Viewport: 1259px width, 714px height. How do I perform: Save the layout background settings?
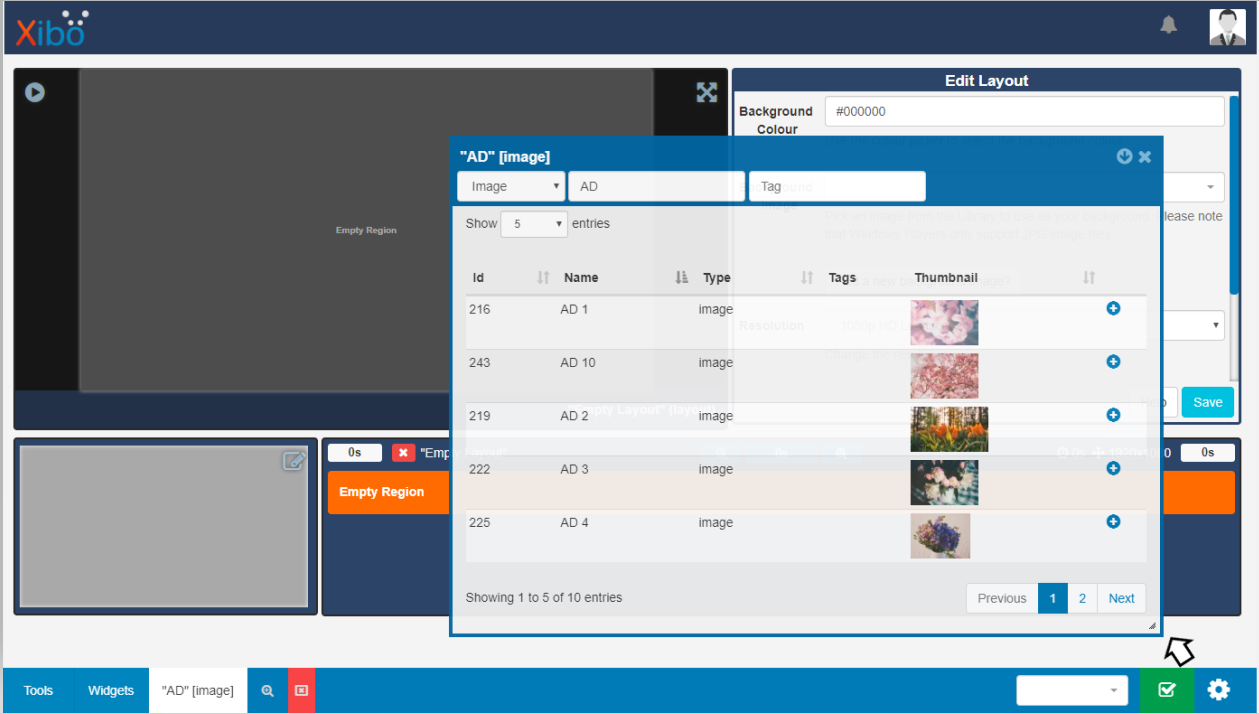[x=1207, y=401]
